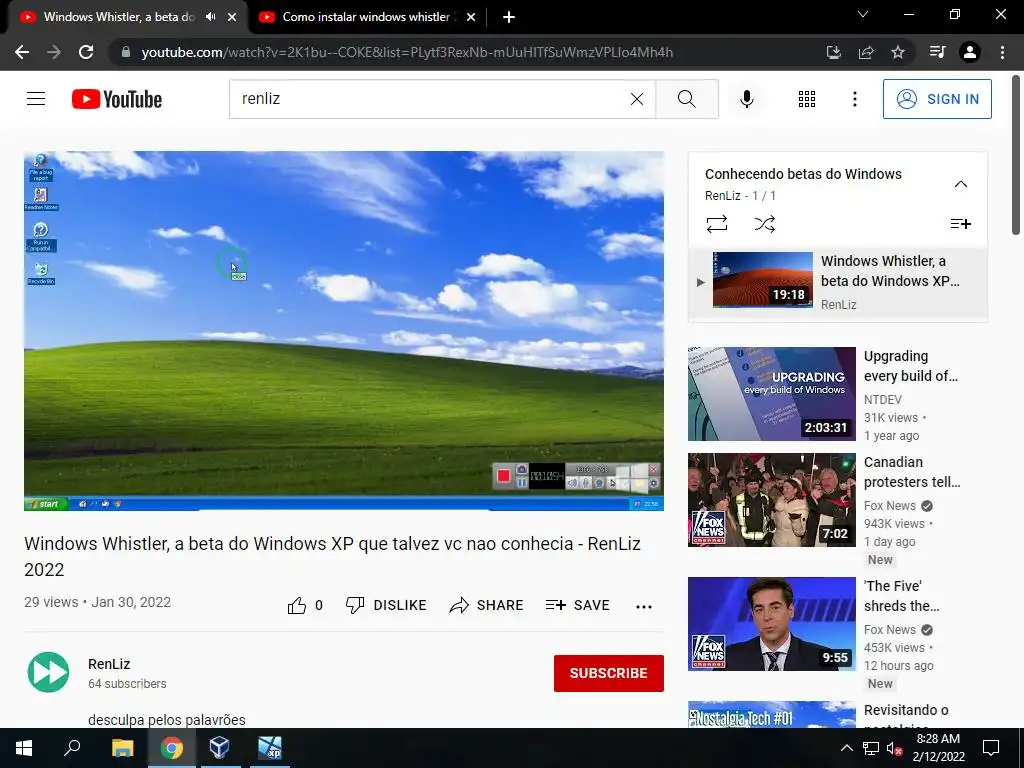
Task: Open Upgrading every build of Windows thumbnail
Action: pyautogui.click(x=771, y=394)
